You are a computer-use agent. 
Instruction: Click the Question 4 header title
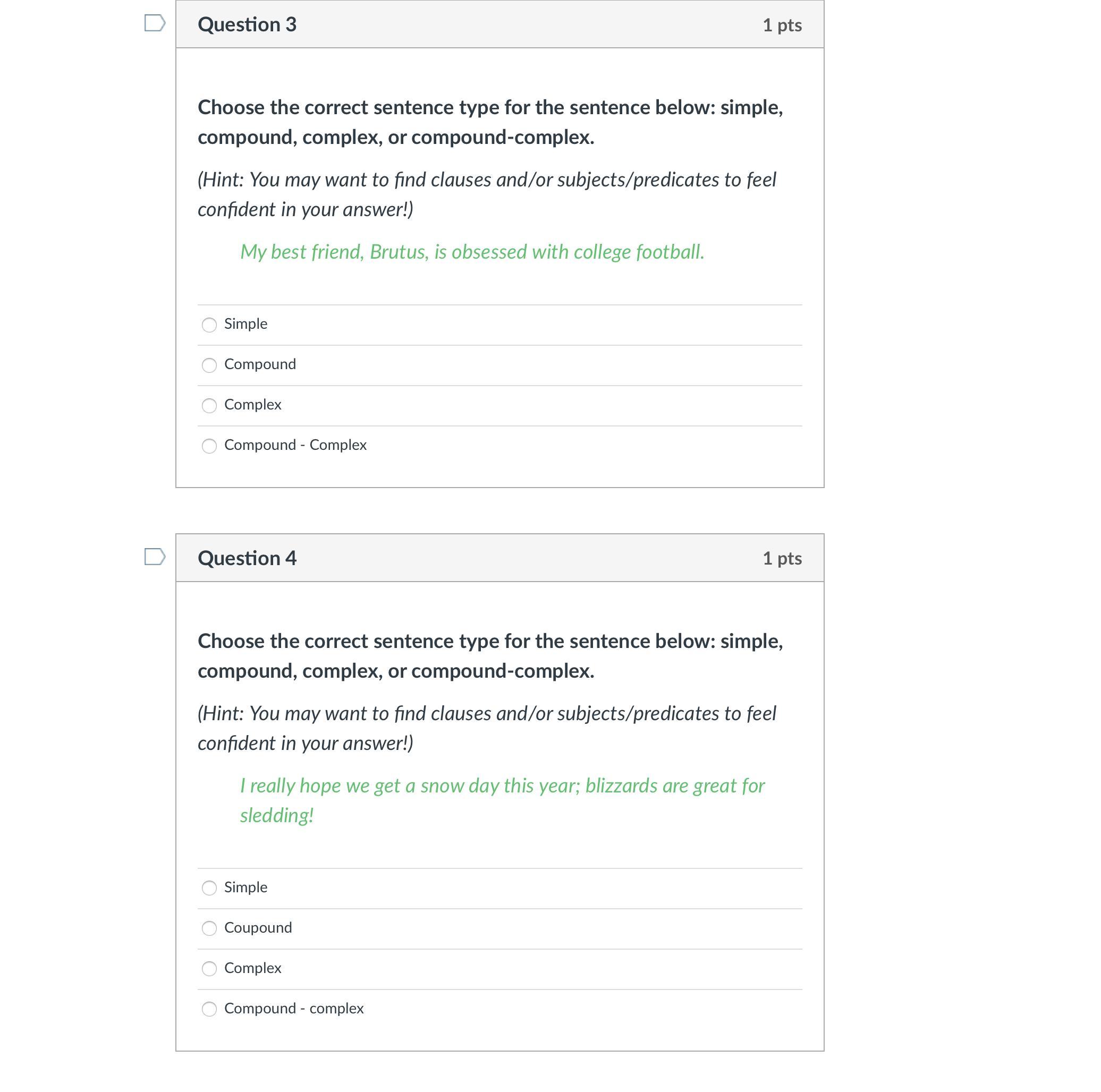(x=247, y=558)
